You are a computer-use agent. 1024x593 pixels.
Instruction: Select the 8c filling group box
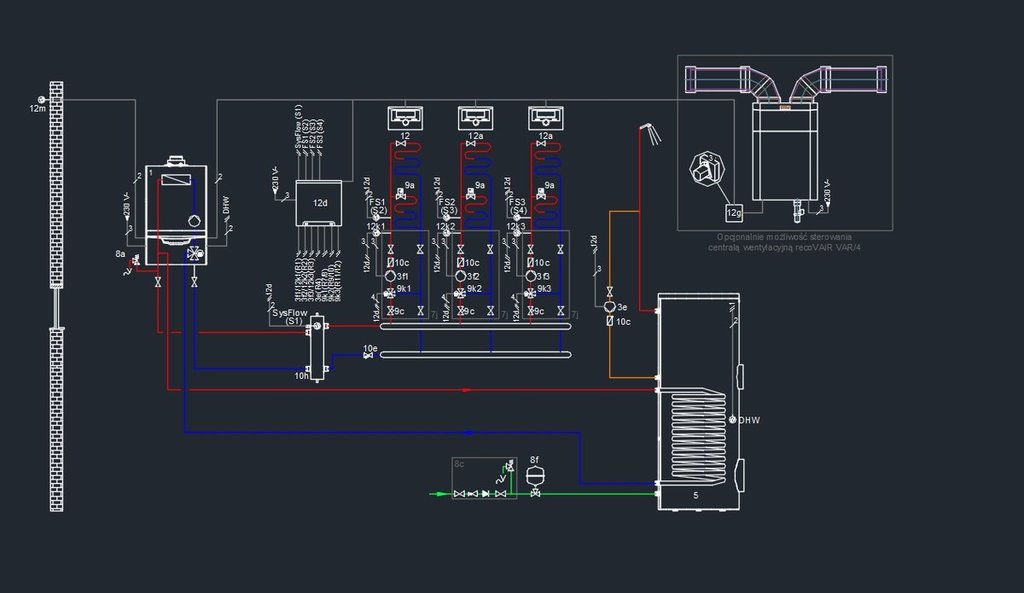pos(484,479)
